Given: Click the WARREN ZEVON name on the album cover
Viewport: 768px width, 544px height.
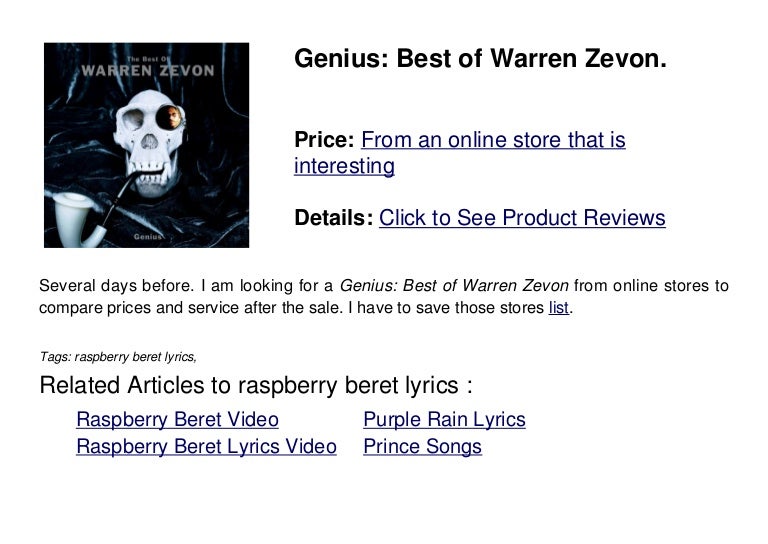Looking at the screenshot, I should coord(146,71).
